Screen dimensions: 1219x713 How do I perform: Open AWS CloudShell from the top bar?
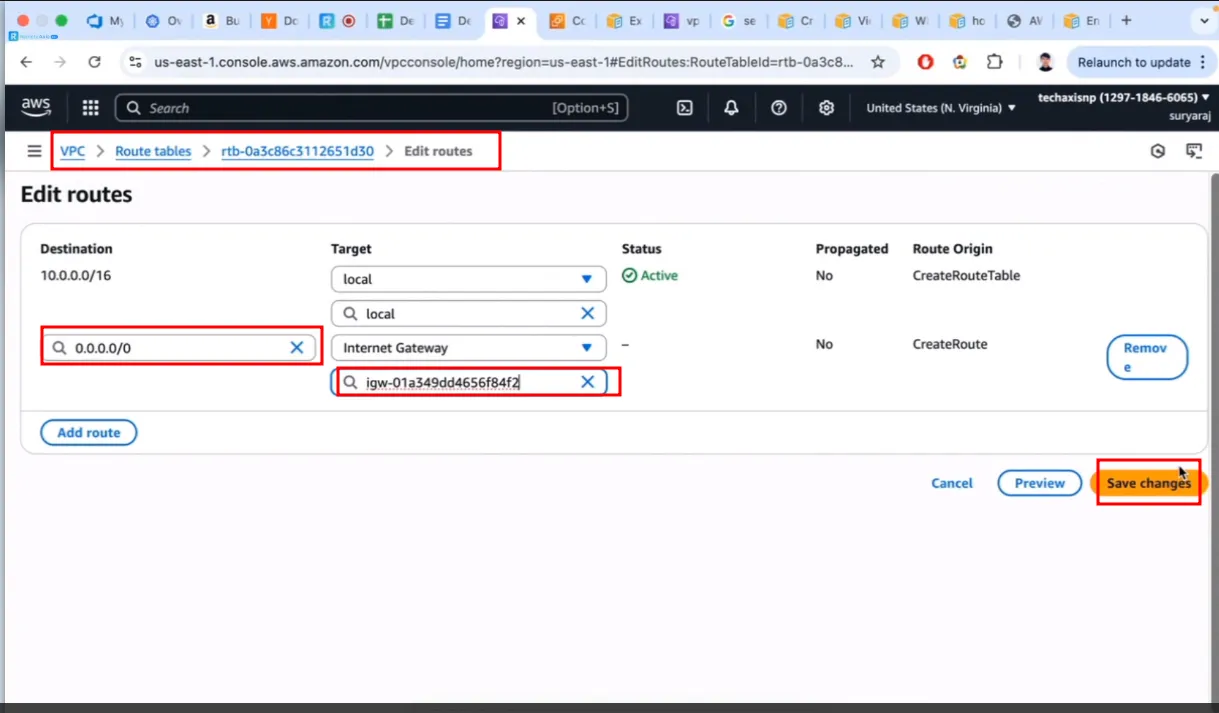685,108
